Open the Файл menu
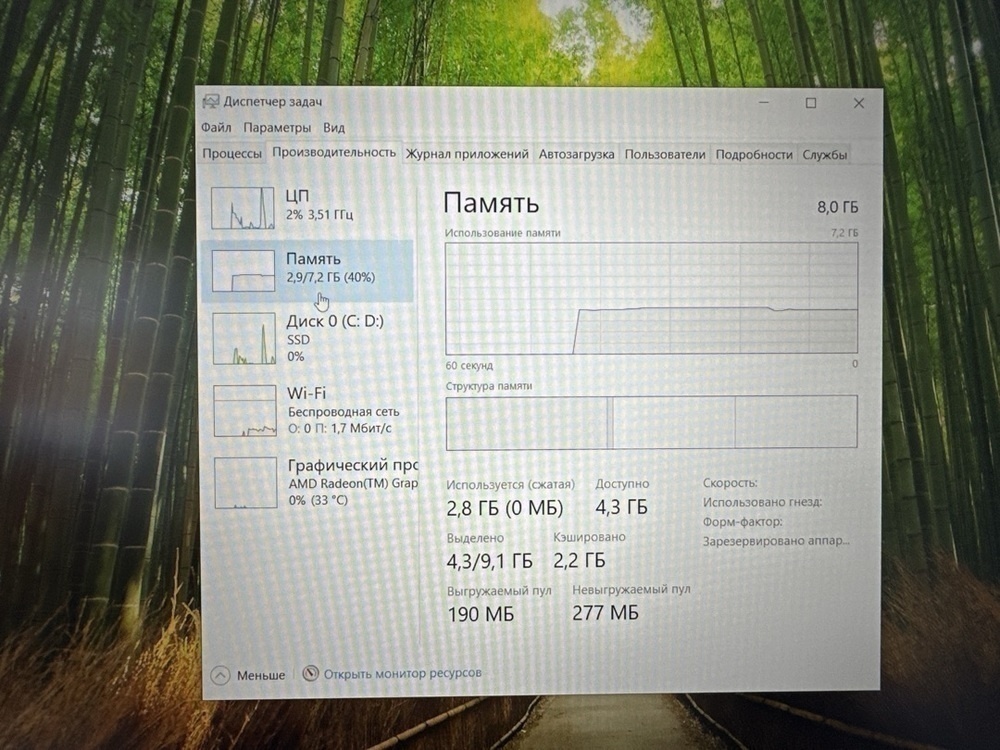 [x=218, y=127]
